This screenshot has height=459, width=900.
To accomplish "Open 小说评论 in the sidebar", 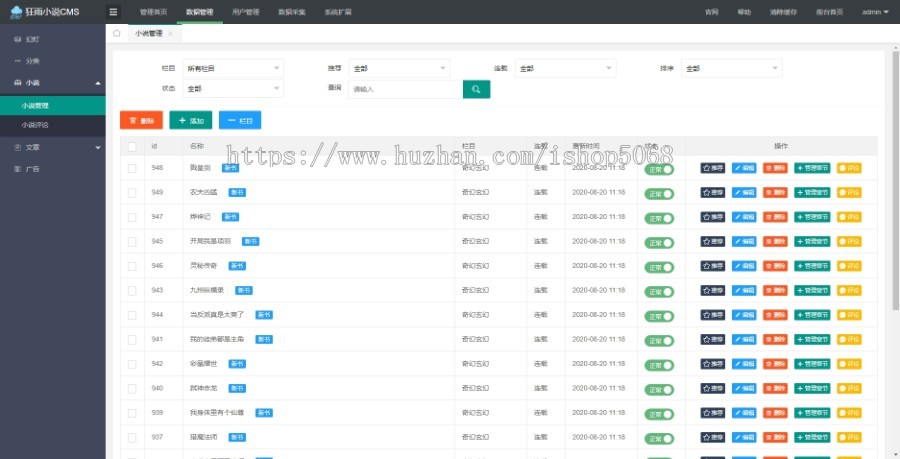I will tap(36, 125).
